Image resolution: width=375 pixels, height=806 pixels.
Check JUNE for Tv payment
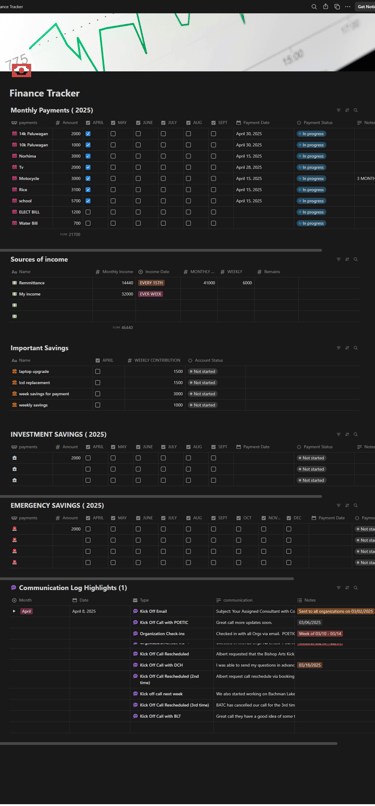coord(138,167)
